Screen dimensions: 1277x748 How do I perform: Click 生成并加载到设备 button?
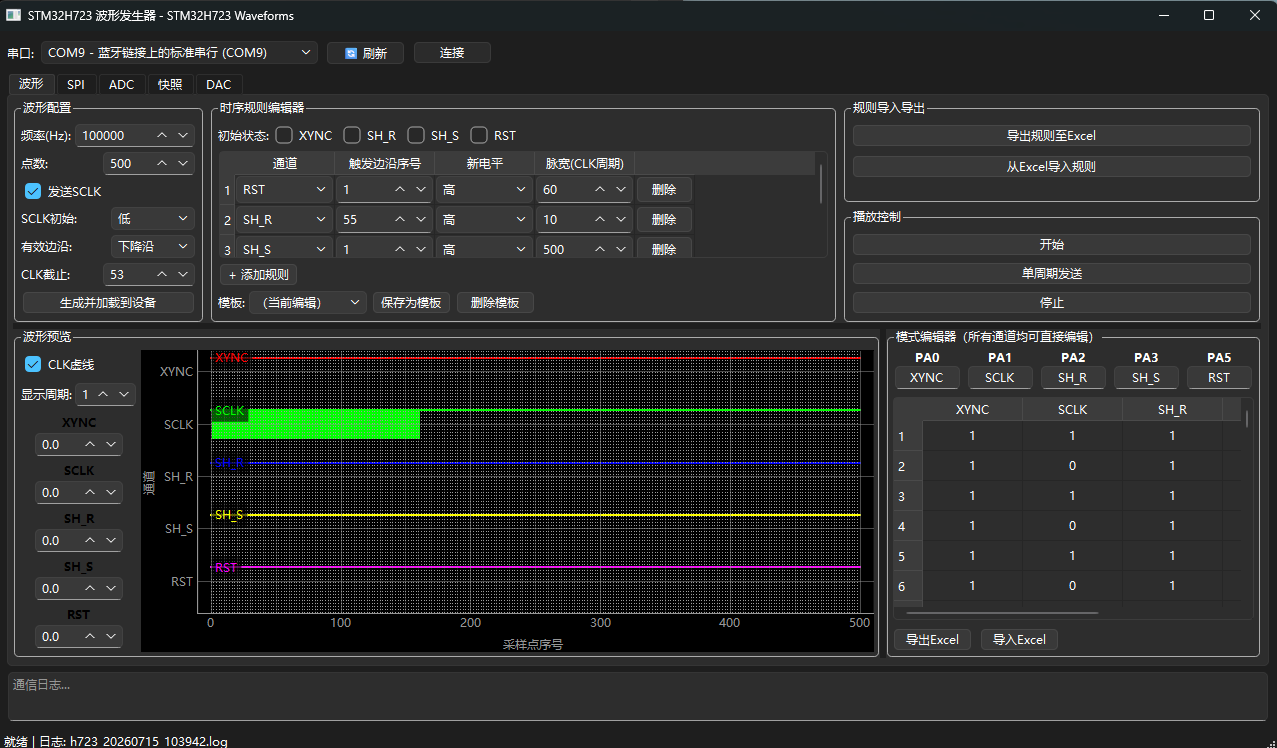pos(108,302)
